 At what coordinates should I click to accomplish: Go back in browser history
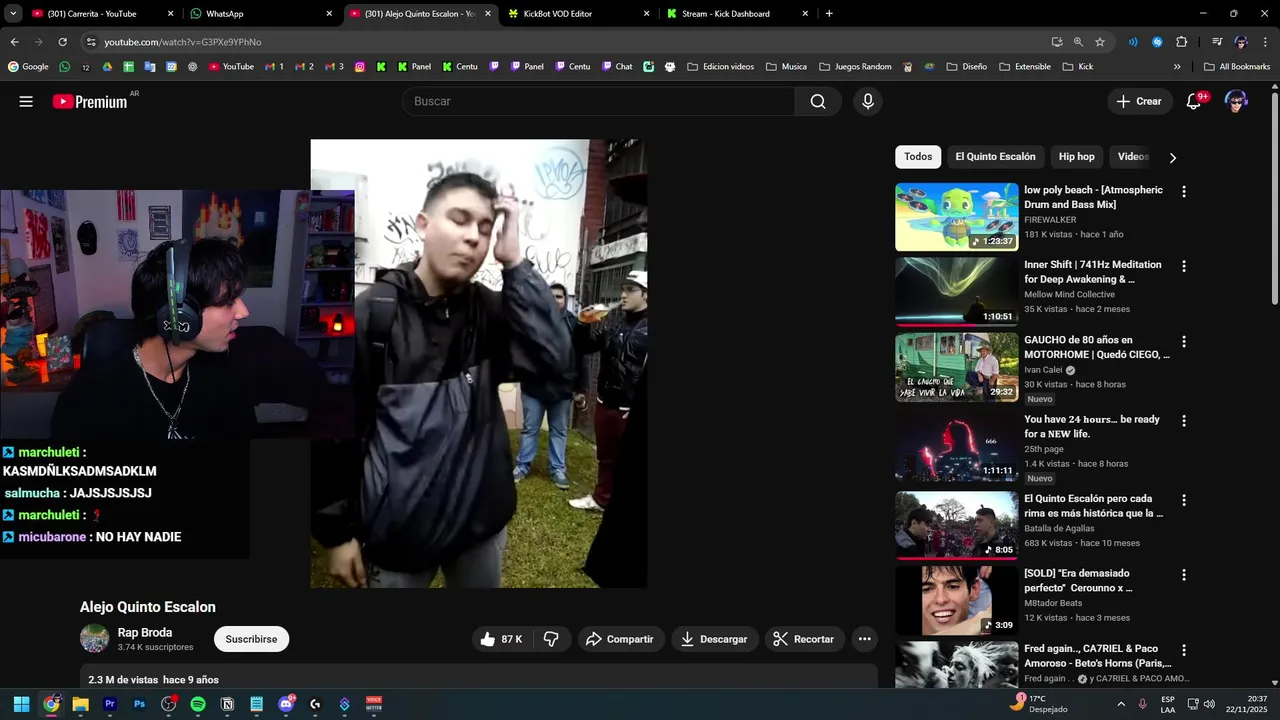point(14,42)
